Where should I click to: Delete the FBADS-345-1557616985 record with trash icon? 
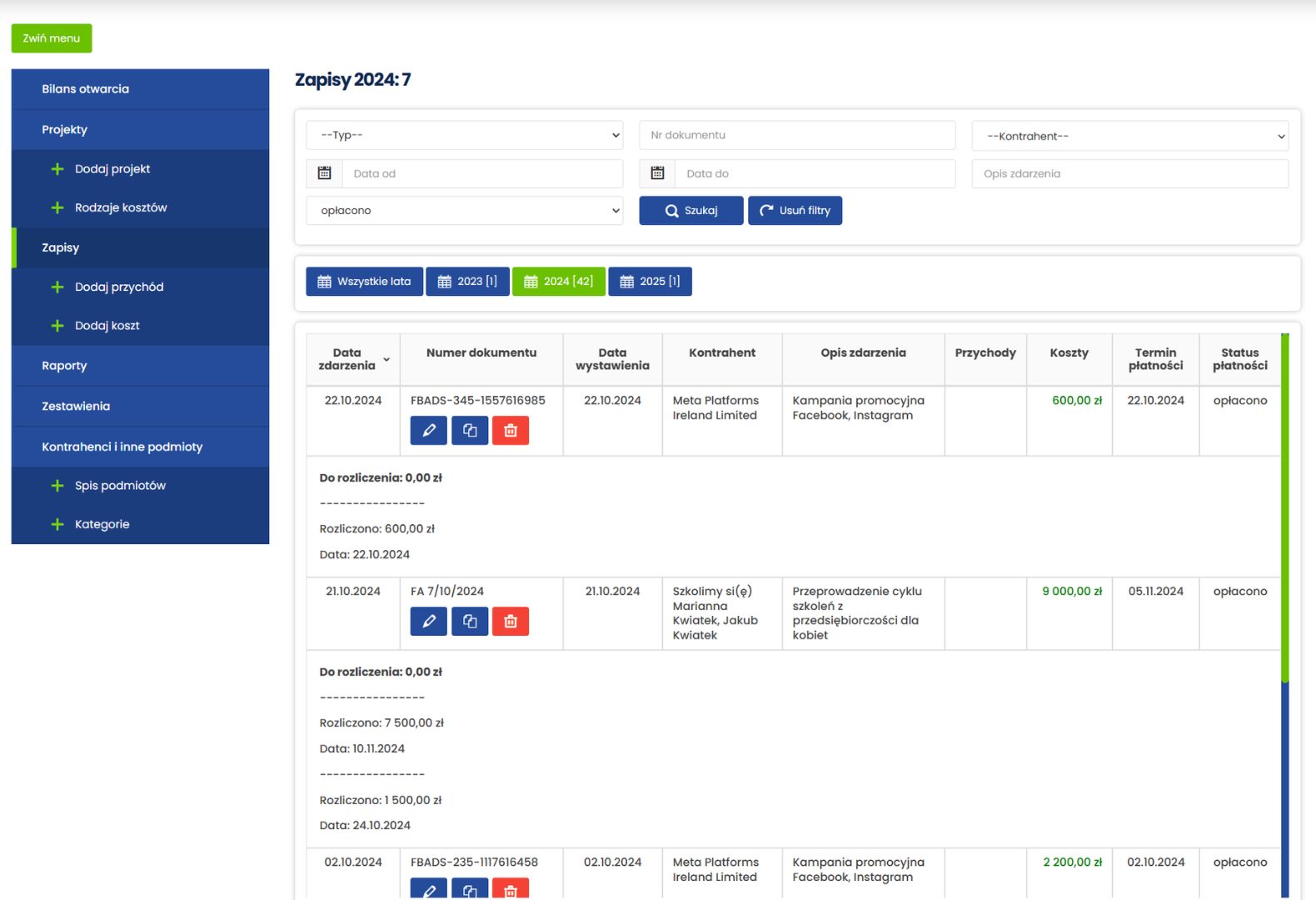(511, 430)
